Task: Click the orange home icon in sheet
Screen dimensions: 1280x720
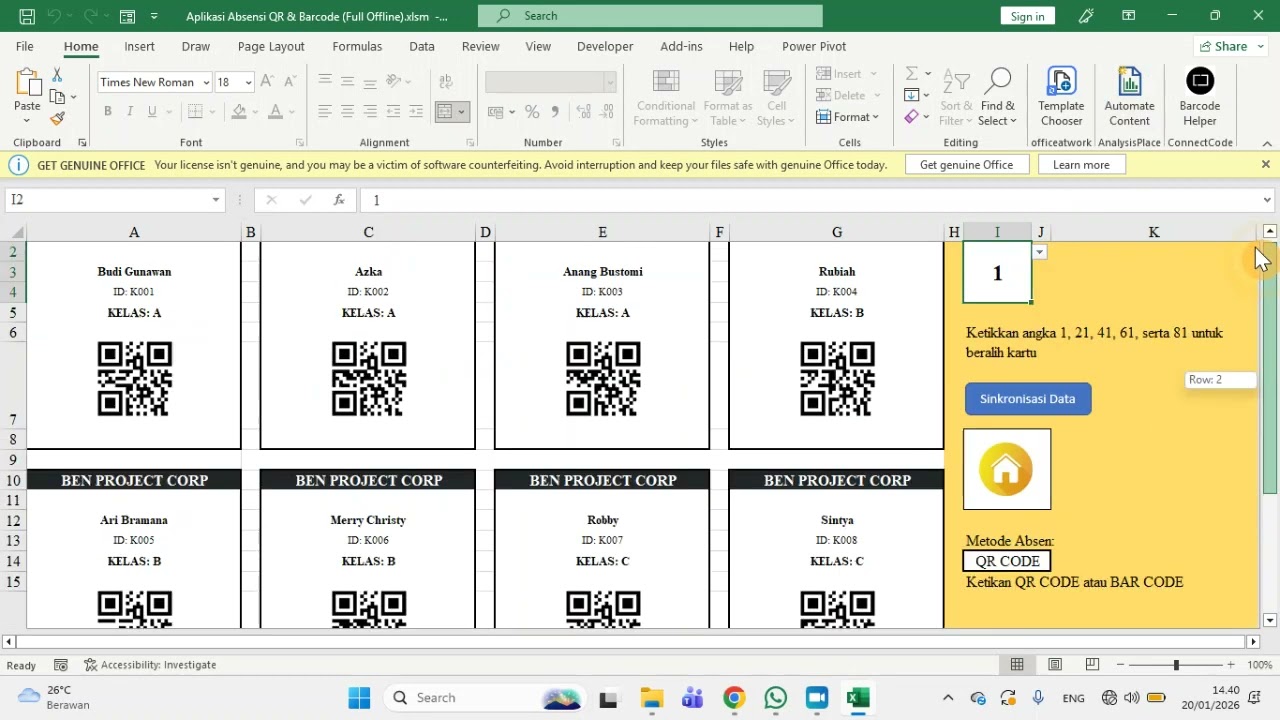Action: coord(1006,470)
